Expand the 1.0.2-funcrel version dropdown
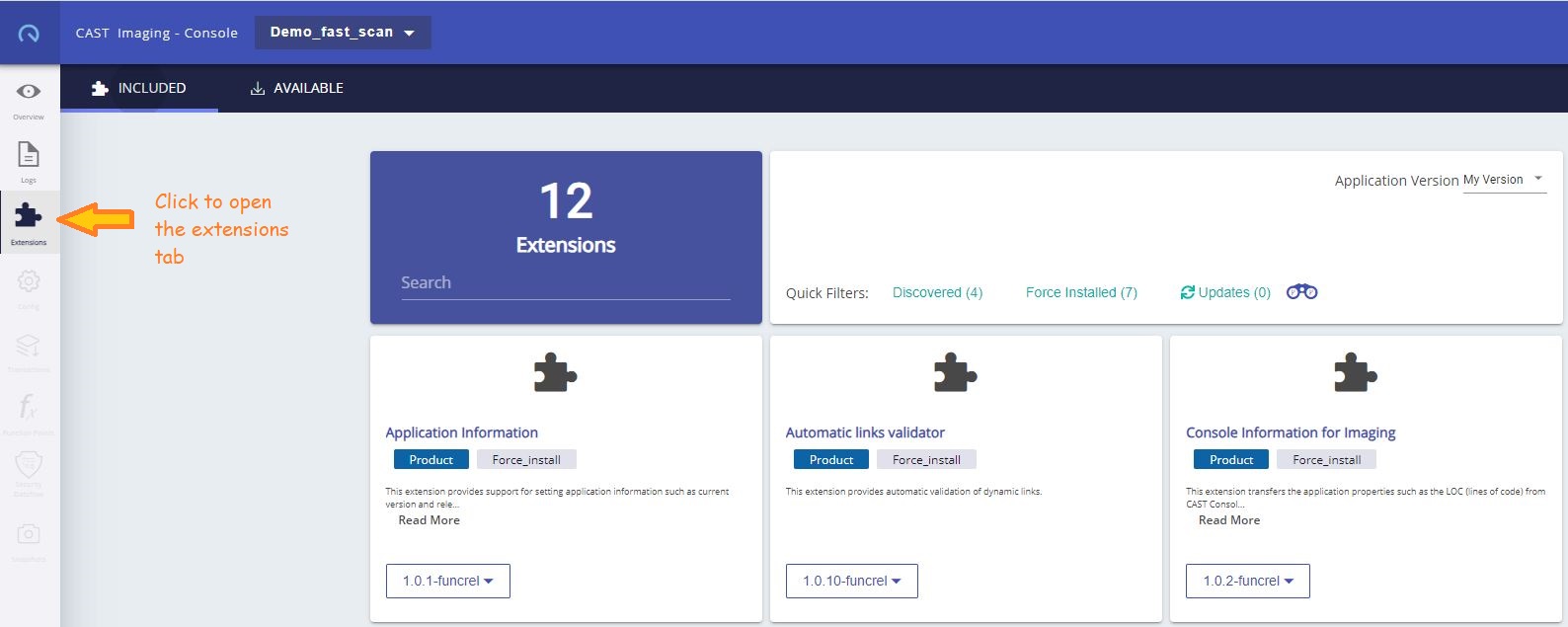This screenshot has height=627, width=1568. pyautogui.click(x=1248, y=581)
